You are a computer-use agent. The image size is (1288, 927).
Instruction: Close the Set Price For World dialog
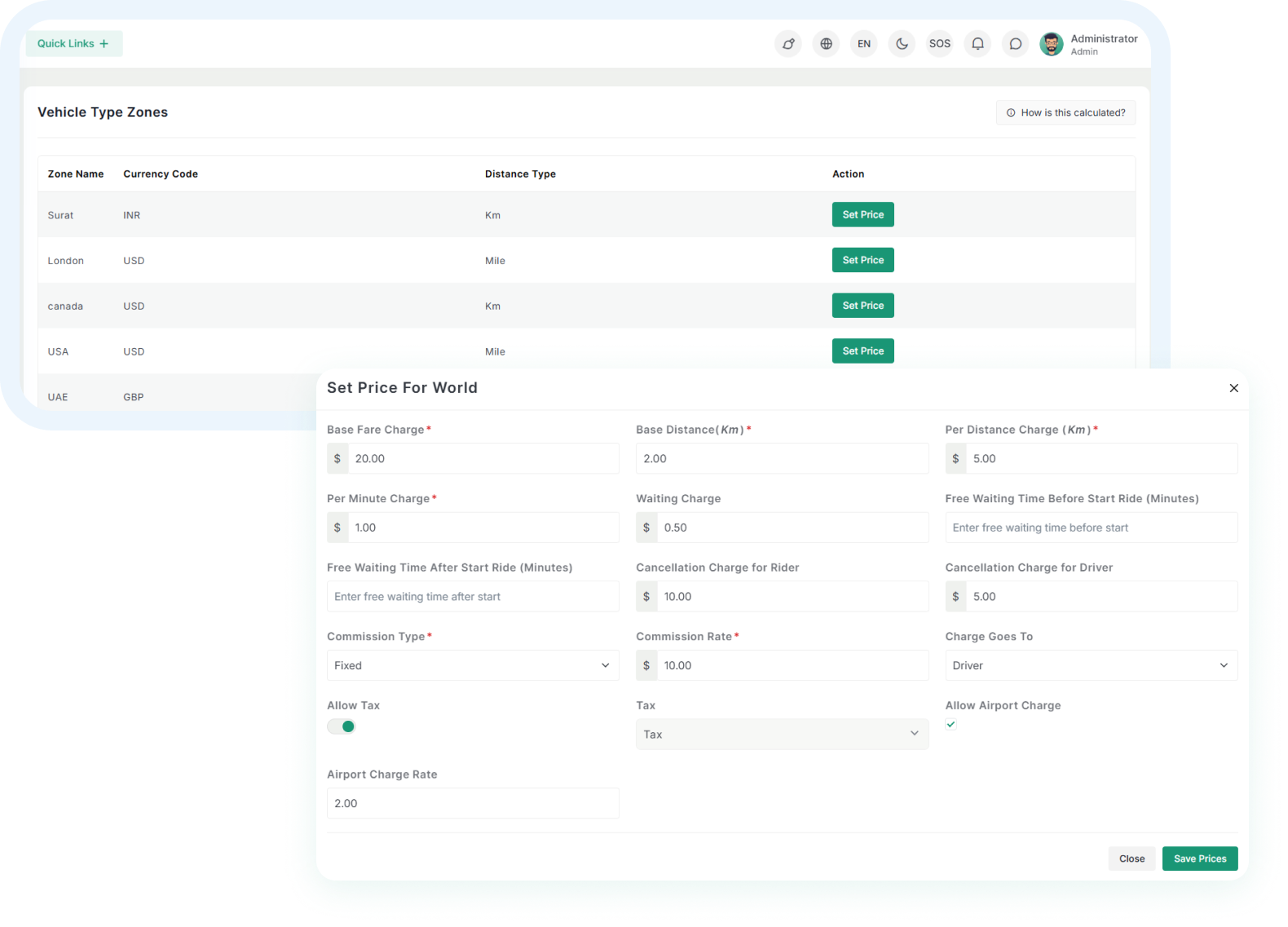[x=1233, y=388]
